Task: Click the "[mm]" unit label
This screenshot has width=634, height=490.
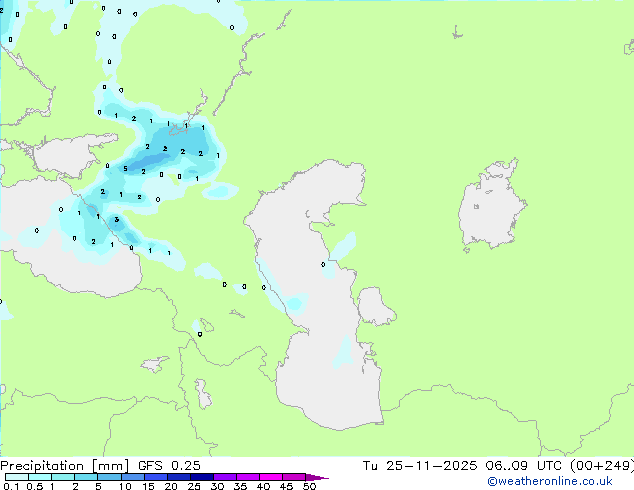Action: click(111, 466)
